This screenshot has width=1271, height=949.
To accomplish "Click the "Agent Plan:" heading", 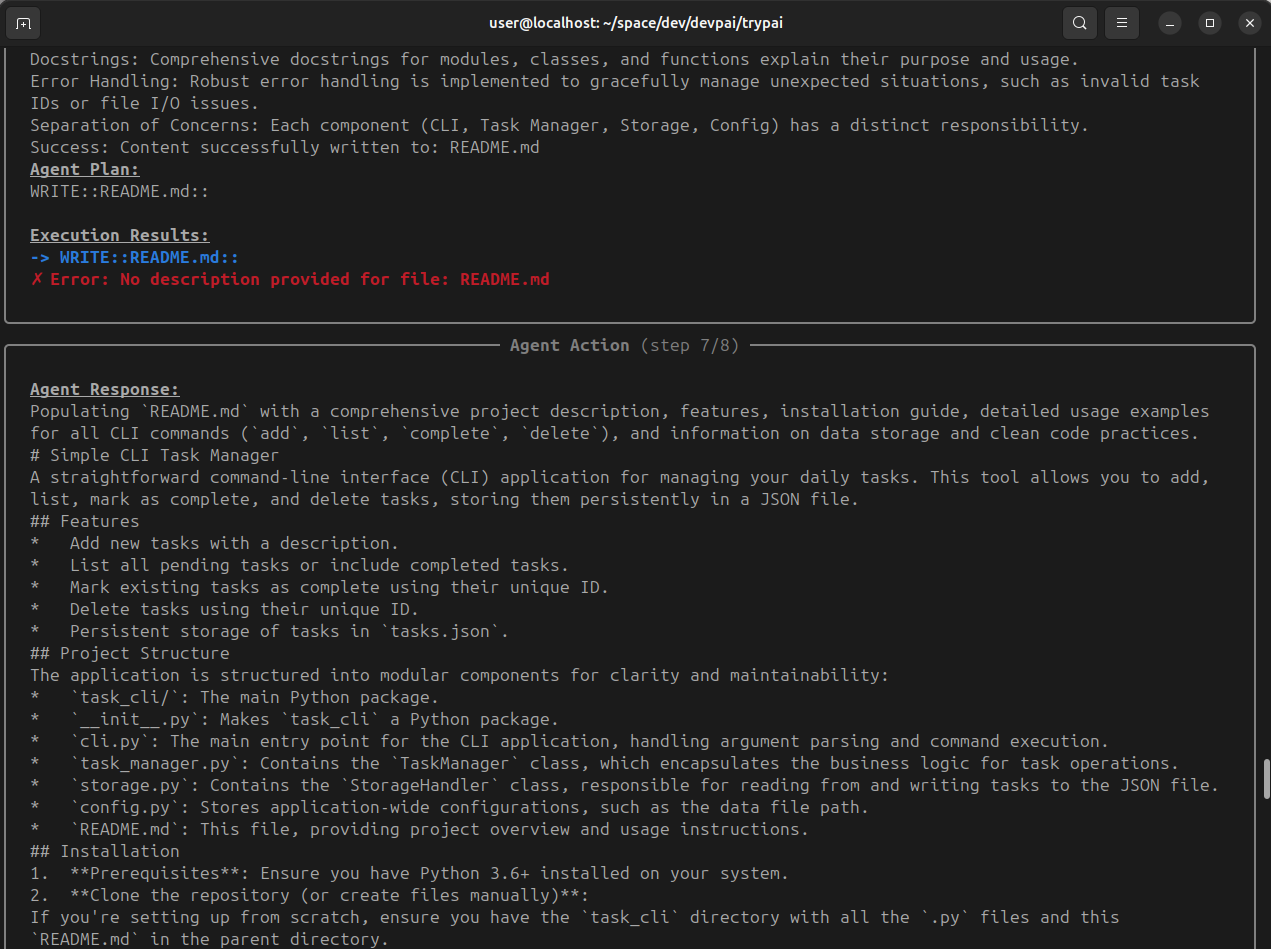I will [85, 169].
